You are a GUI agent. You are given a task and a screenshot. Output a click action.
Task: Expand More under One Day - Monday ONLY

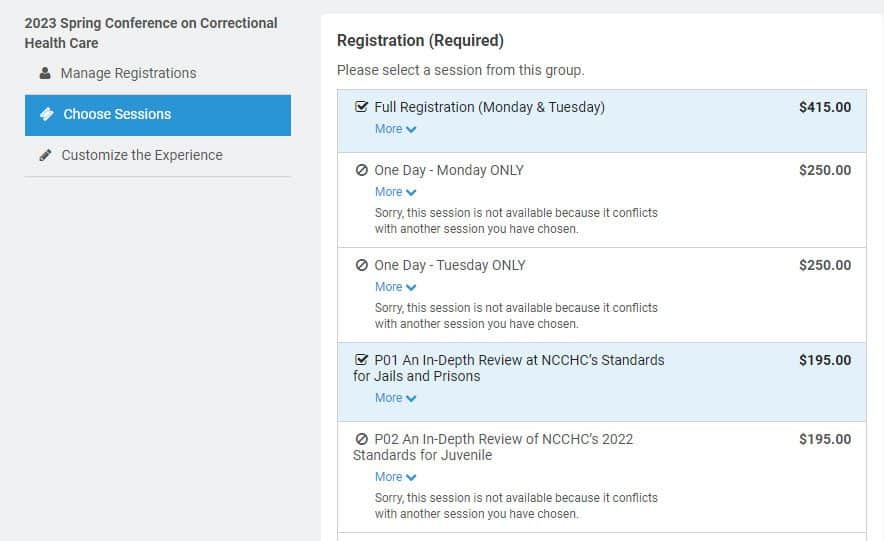pyautogui.click(x=395, y=192)
